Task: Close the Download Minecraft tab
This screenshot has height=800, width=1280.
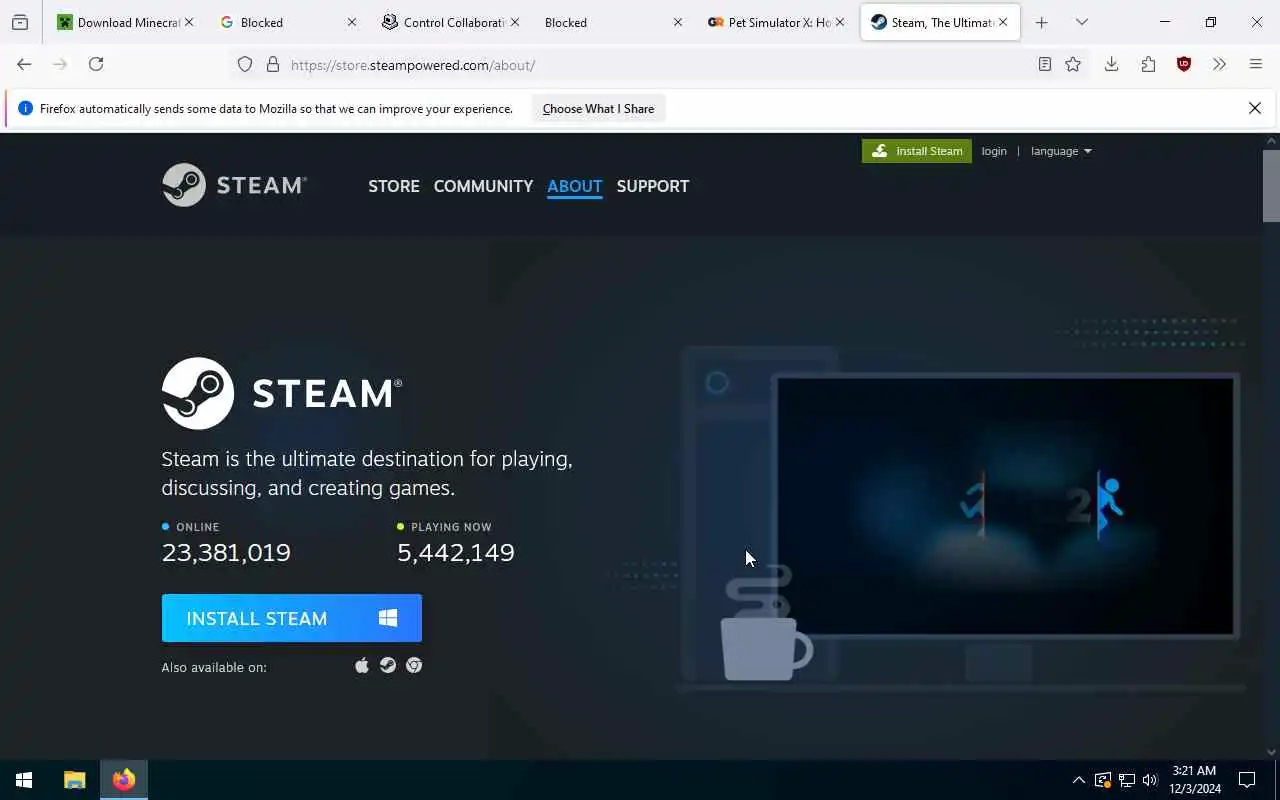Action: click(x=189, y=22)
